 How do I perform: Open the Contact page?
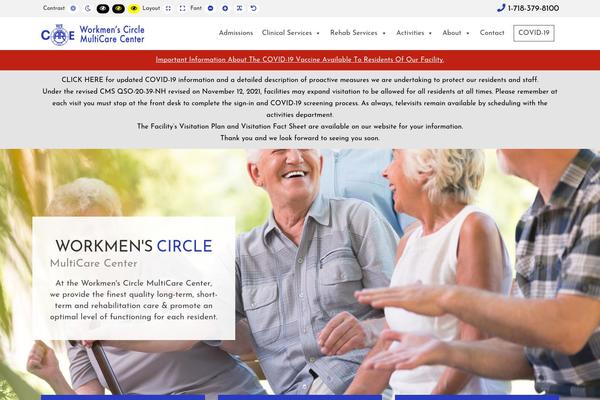(x=492, y=33)
